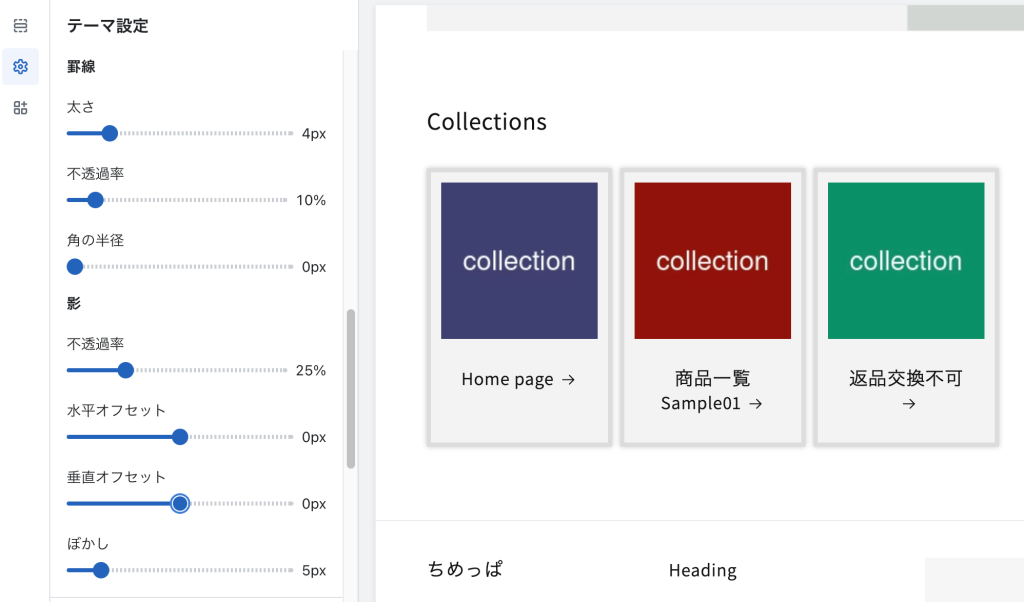Open the 商品一覧 Sample01 collection link
The image size is (1024, 602).
click(712, 391)
